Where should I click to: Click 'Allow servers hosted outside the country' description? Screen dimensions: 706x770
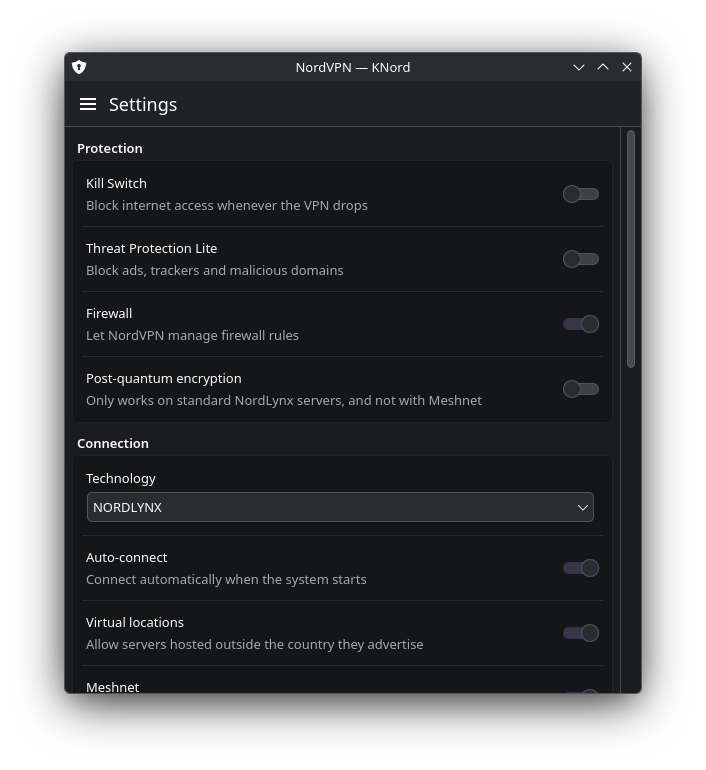pos(254,644)
